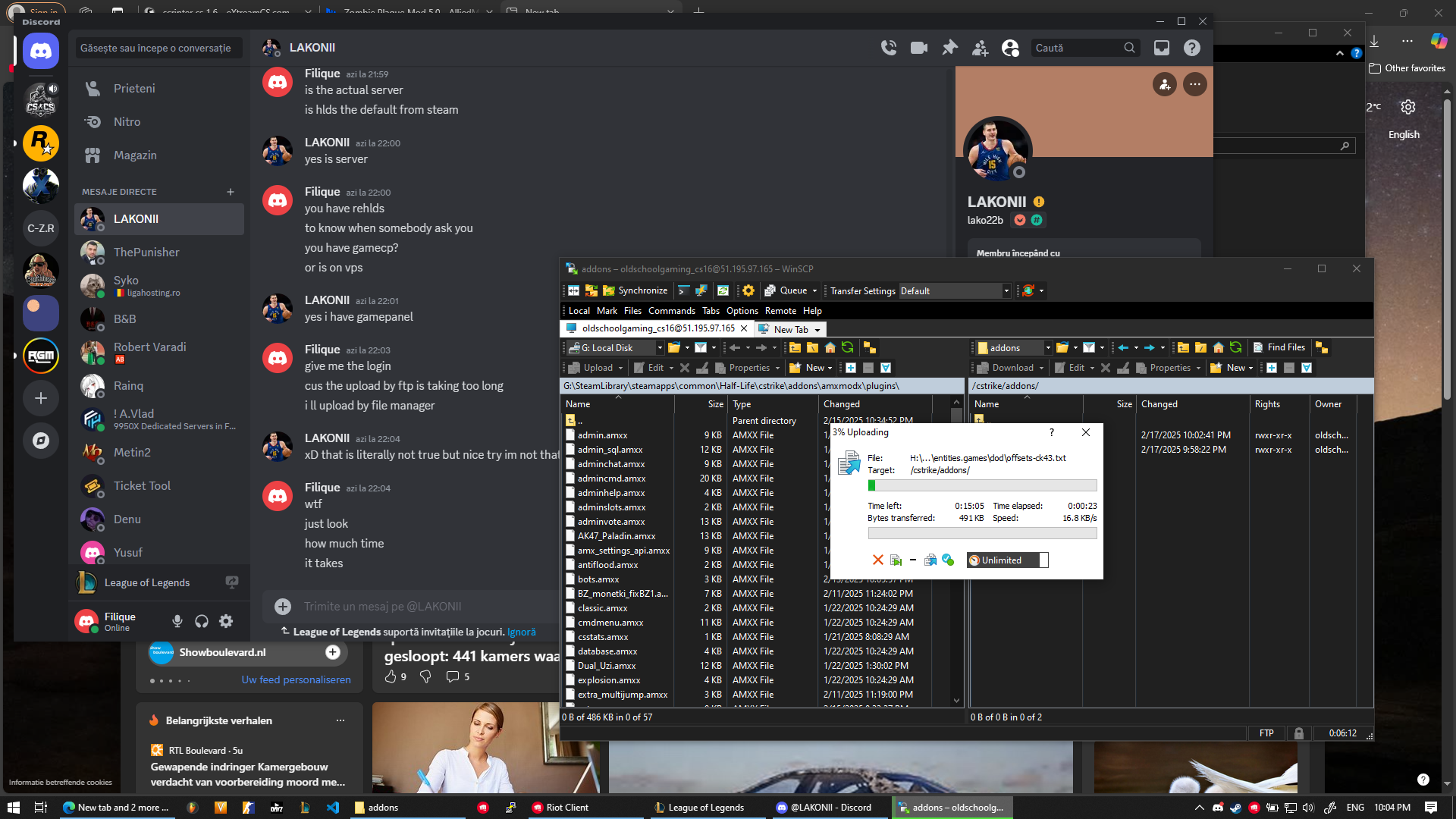Start a voice call with LAKONII

(x=889, y=48)
